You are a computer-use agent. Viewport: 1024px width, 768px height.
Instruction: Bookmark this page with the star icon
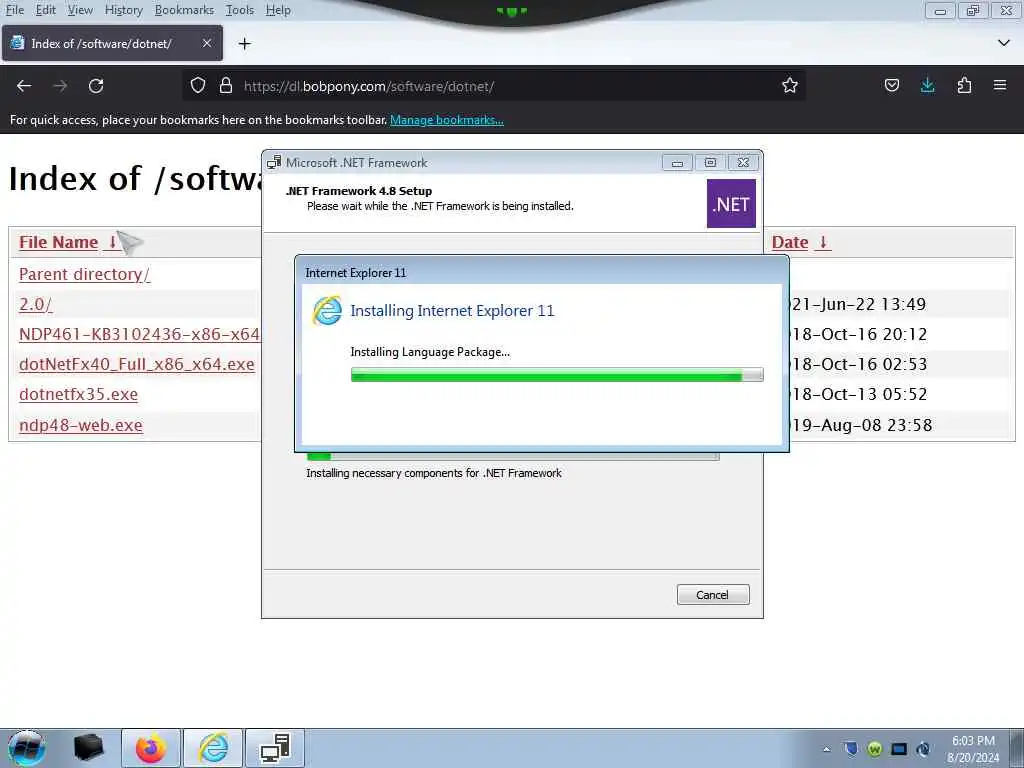click(790, 86)
